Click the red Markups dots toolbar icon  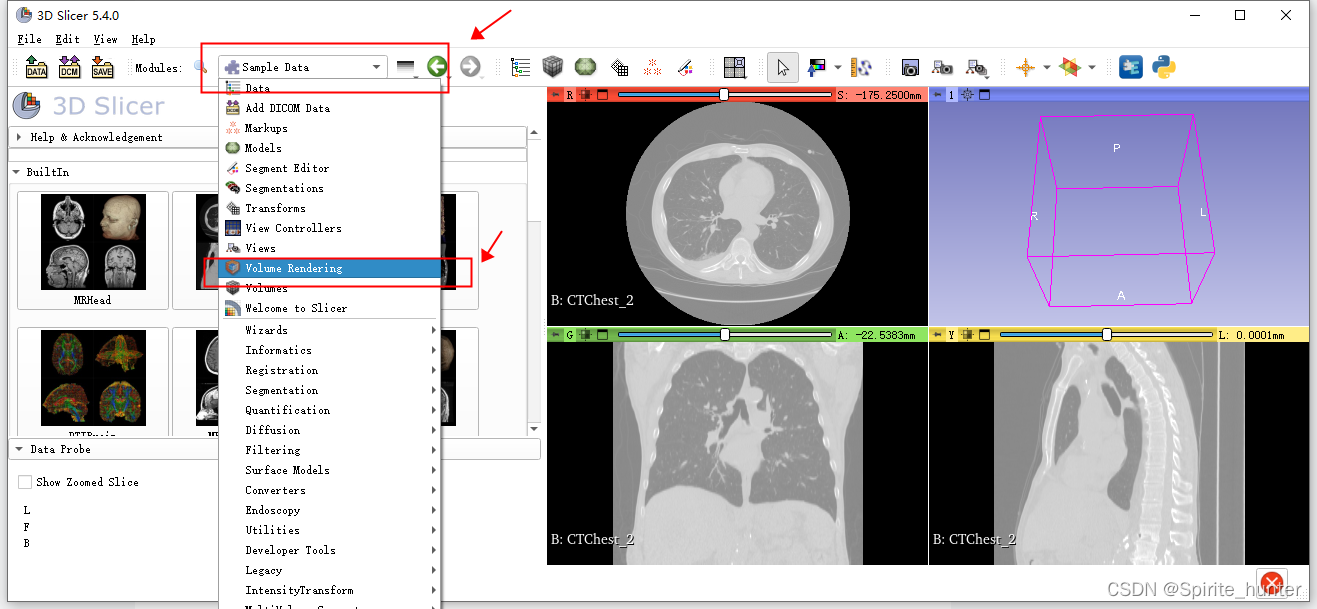pos(652,67)
